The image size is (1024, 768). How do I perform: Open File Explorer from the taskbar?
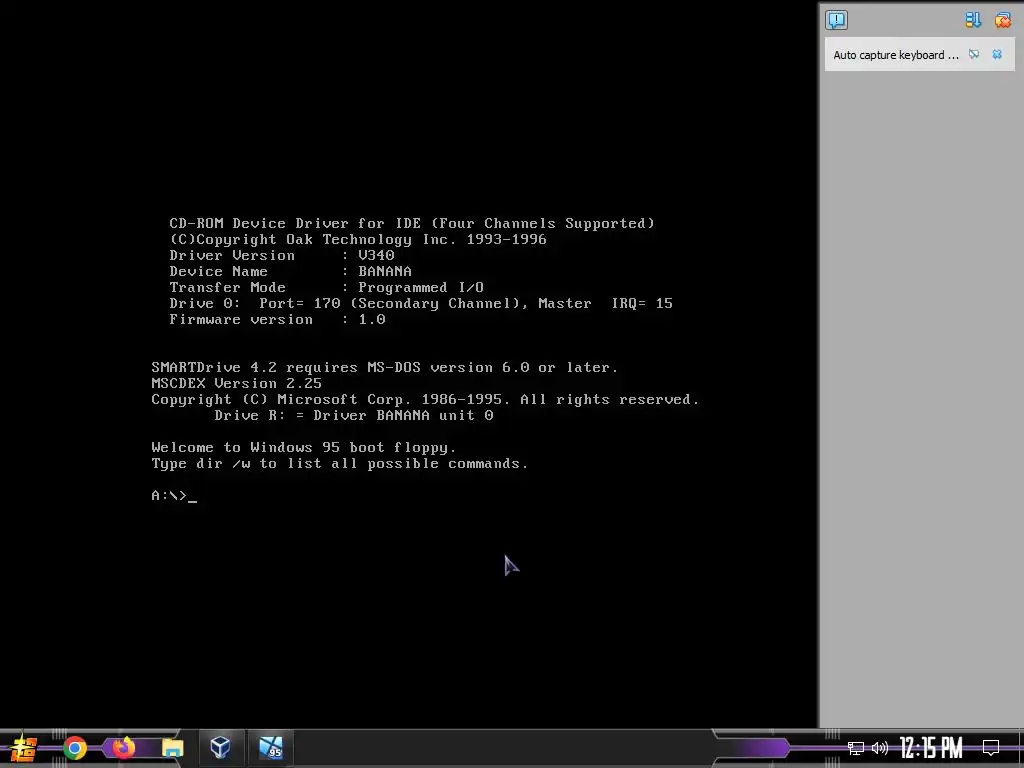172,748
